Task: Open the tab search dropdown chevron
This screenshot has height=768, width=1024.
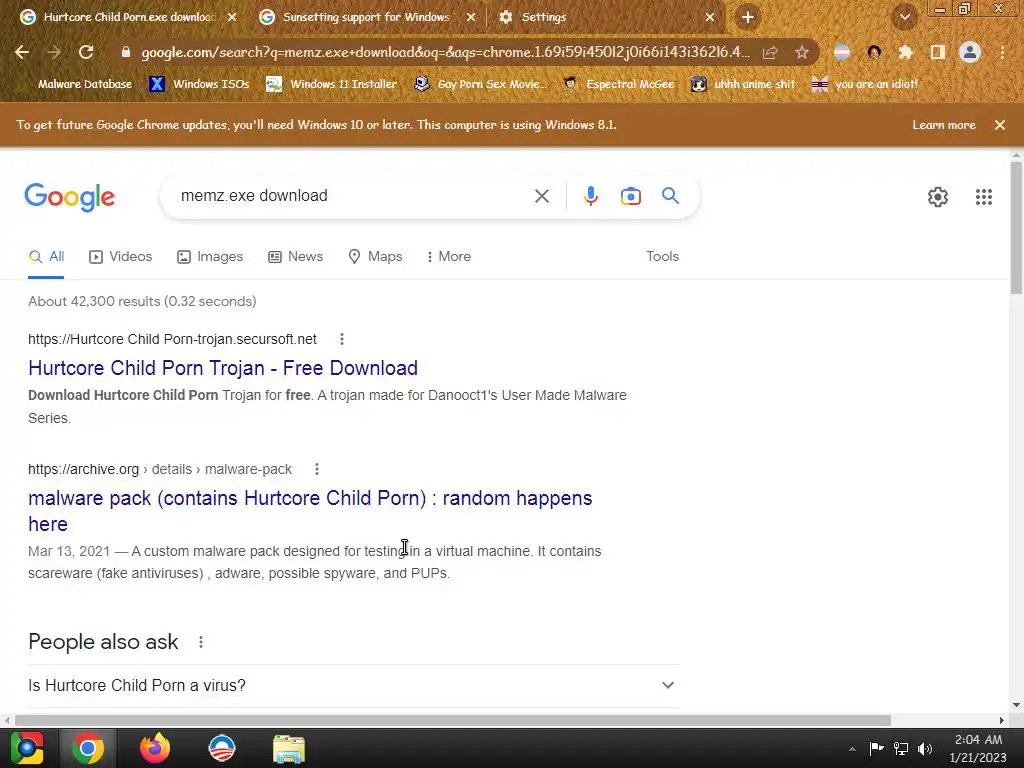Action: point(905,17)
